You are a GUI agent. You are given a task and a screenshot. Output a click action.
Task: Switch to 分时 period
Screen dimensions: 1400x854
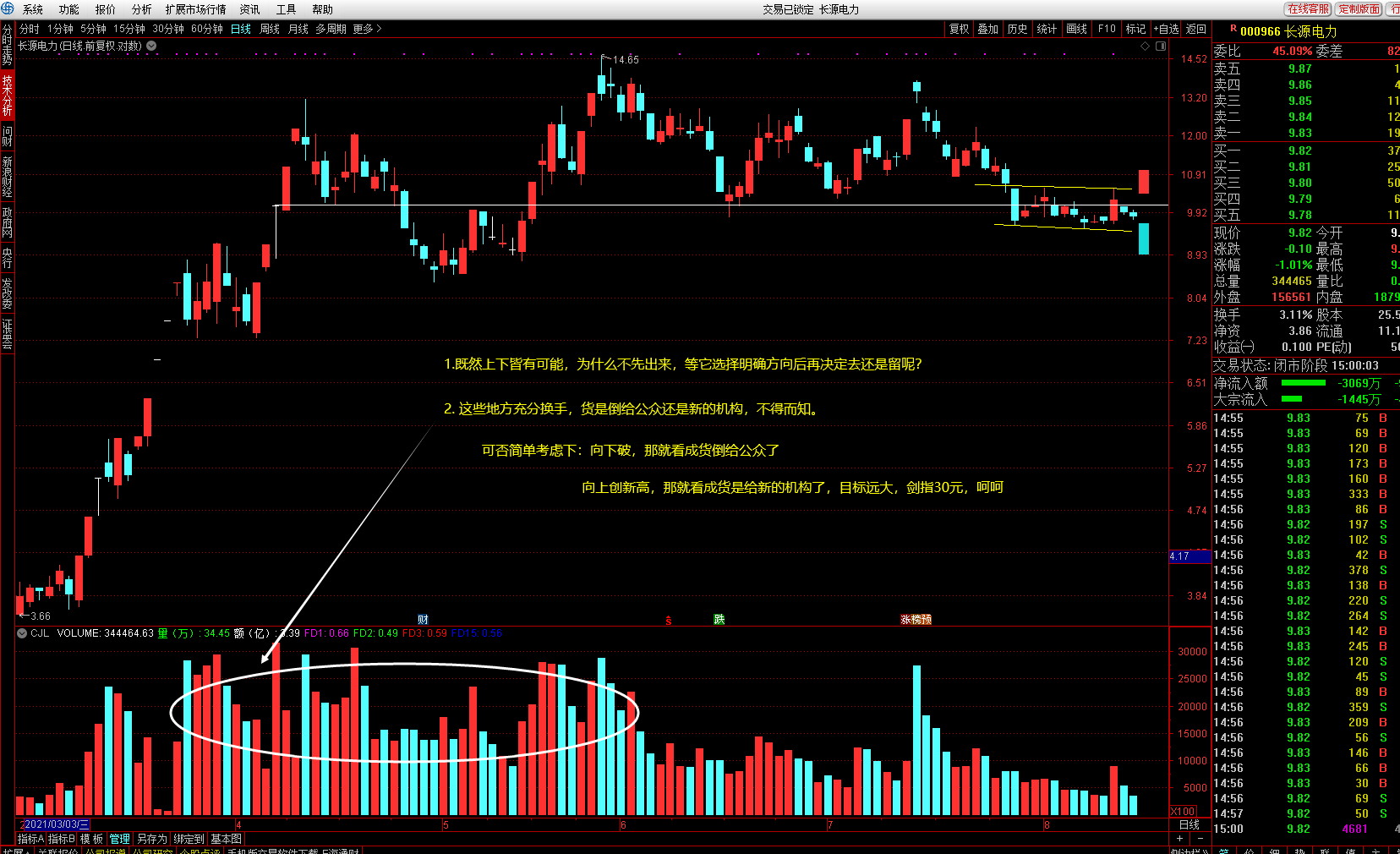(30, 29)
